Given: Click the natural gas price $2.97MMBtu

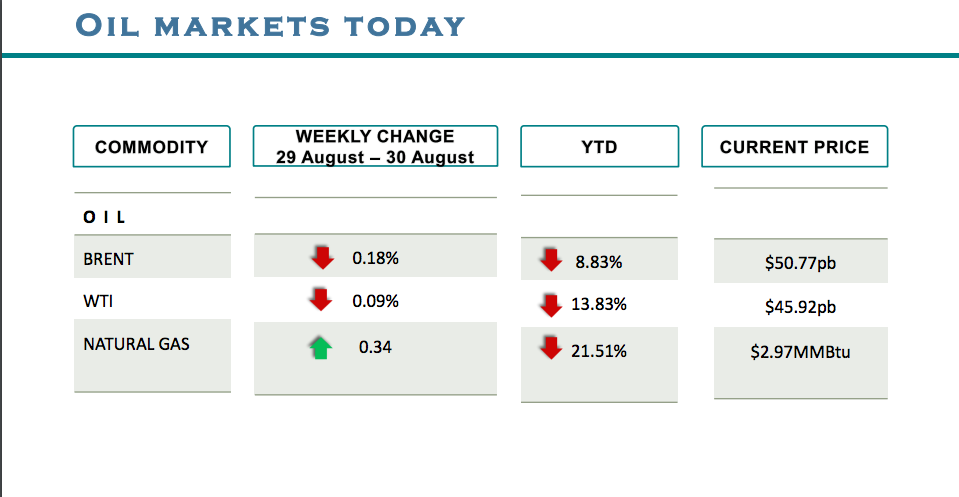Looking at the screenshot, I should (x=800, y=352).
